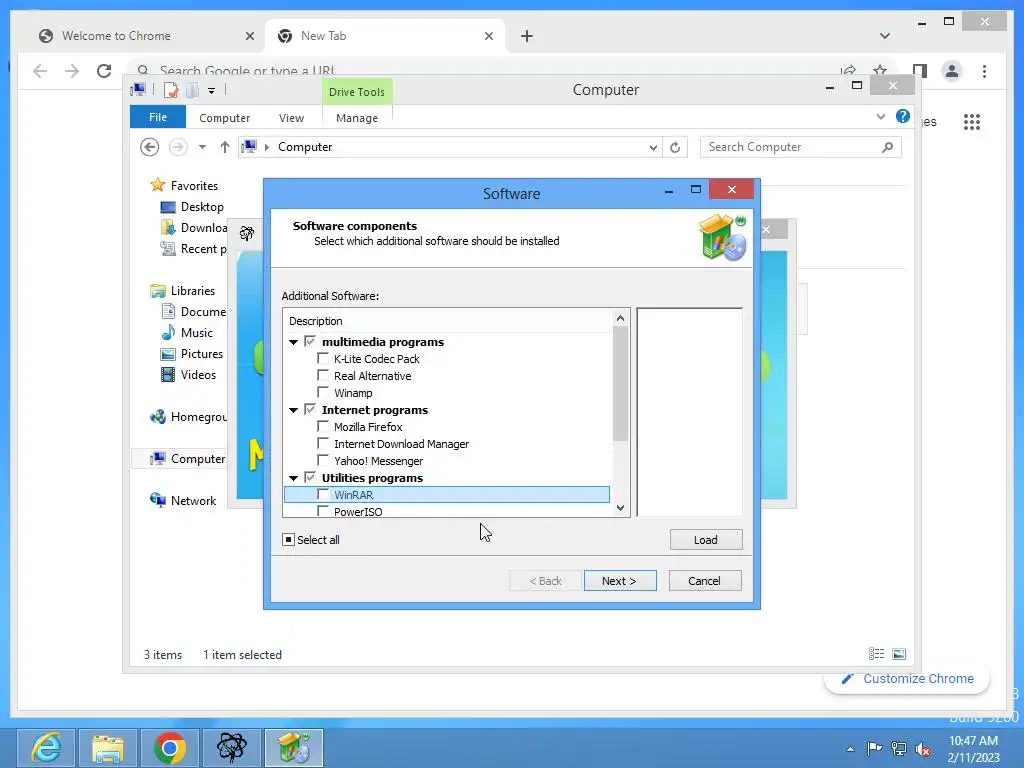Click the Explorer back arrow button
1024x768 pixels.
(x=150, y=147)
